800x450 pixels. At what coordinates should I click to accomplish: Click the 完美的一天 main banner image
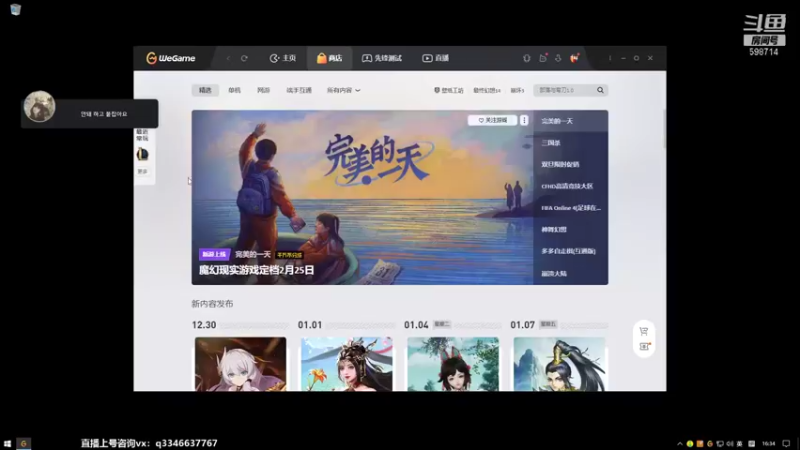tap(362, 197)
